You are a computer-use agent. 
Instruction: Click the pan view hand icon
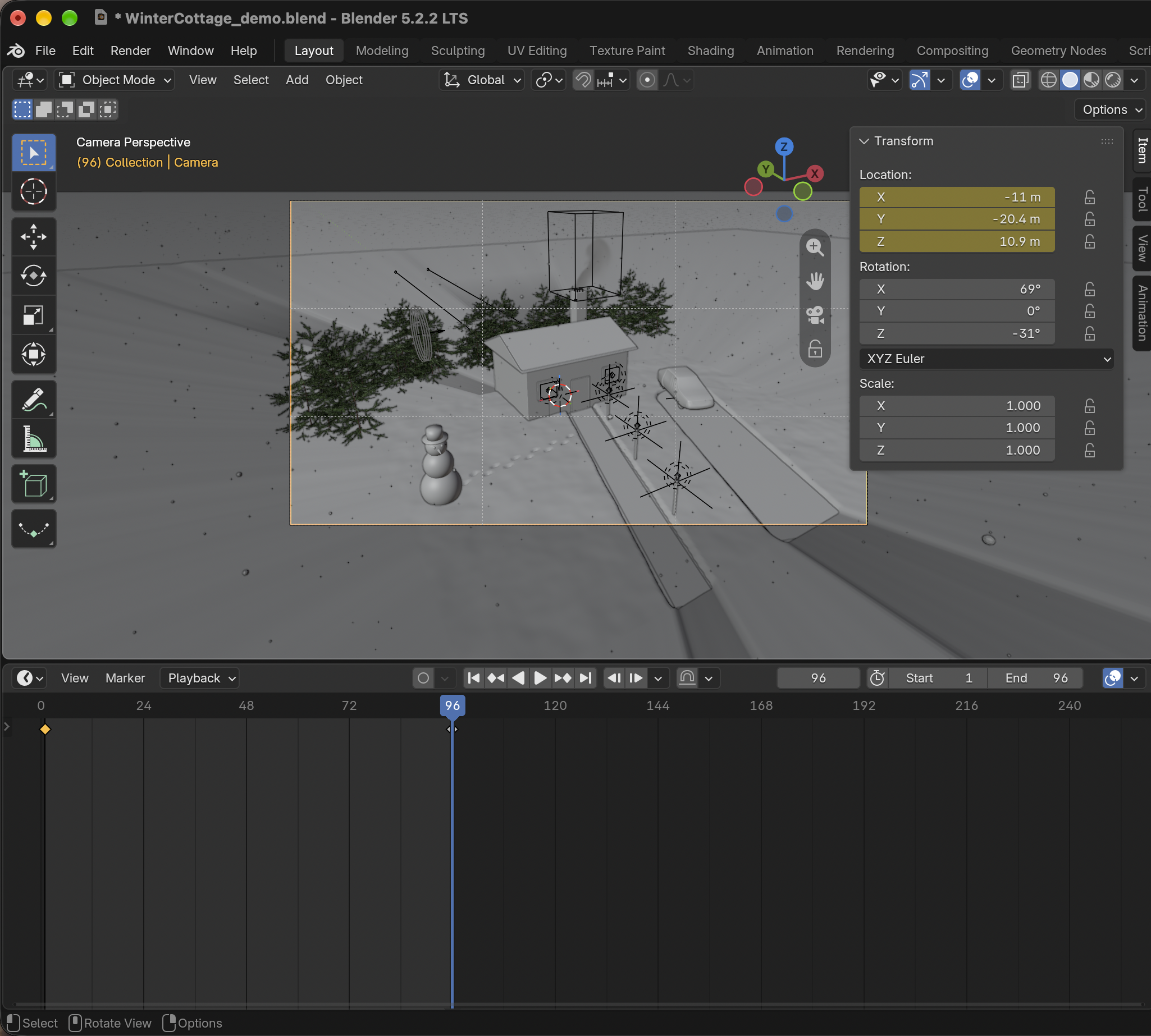[x=815, y=281]
